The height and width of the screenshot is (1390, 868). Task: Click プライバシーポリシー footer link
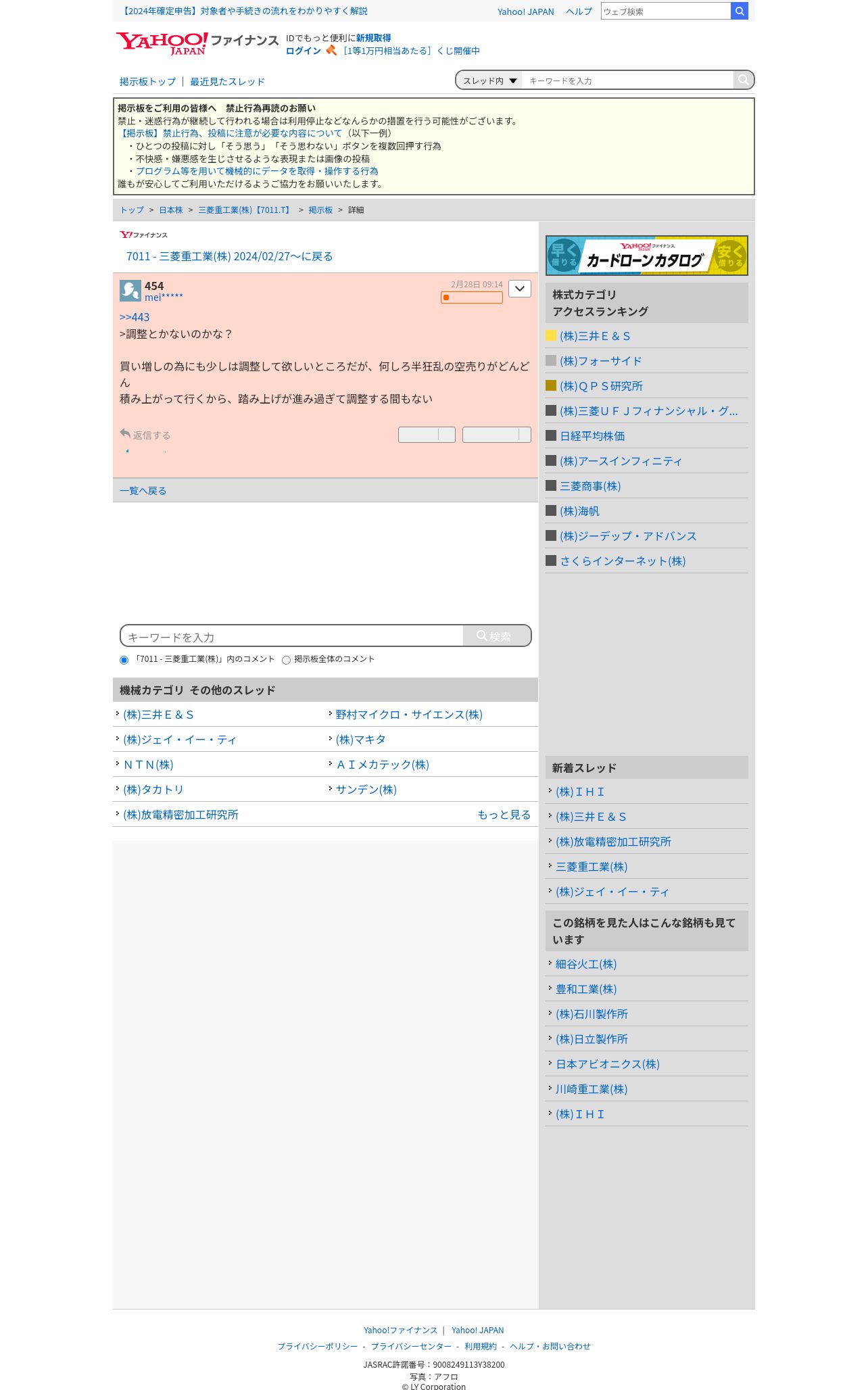[x=317, y=1346]
